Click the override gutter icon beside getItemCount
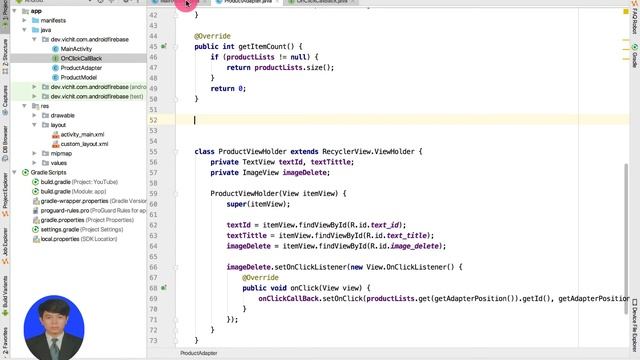Image resolution: width=640 pixels, height=360 pixels. (x=164, y=47)
